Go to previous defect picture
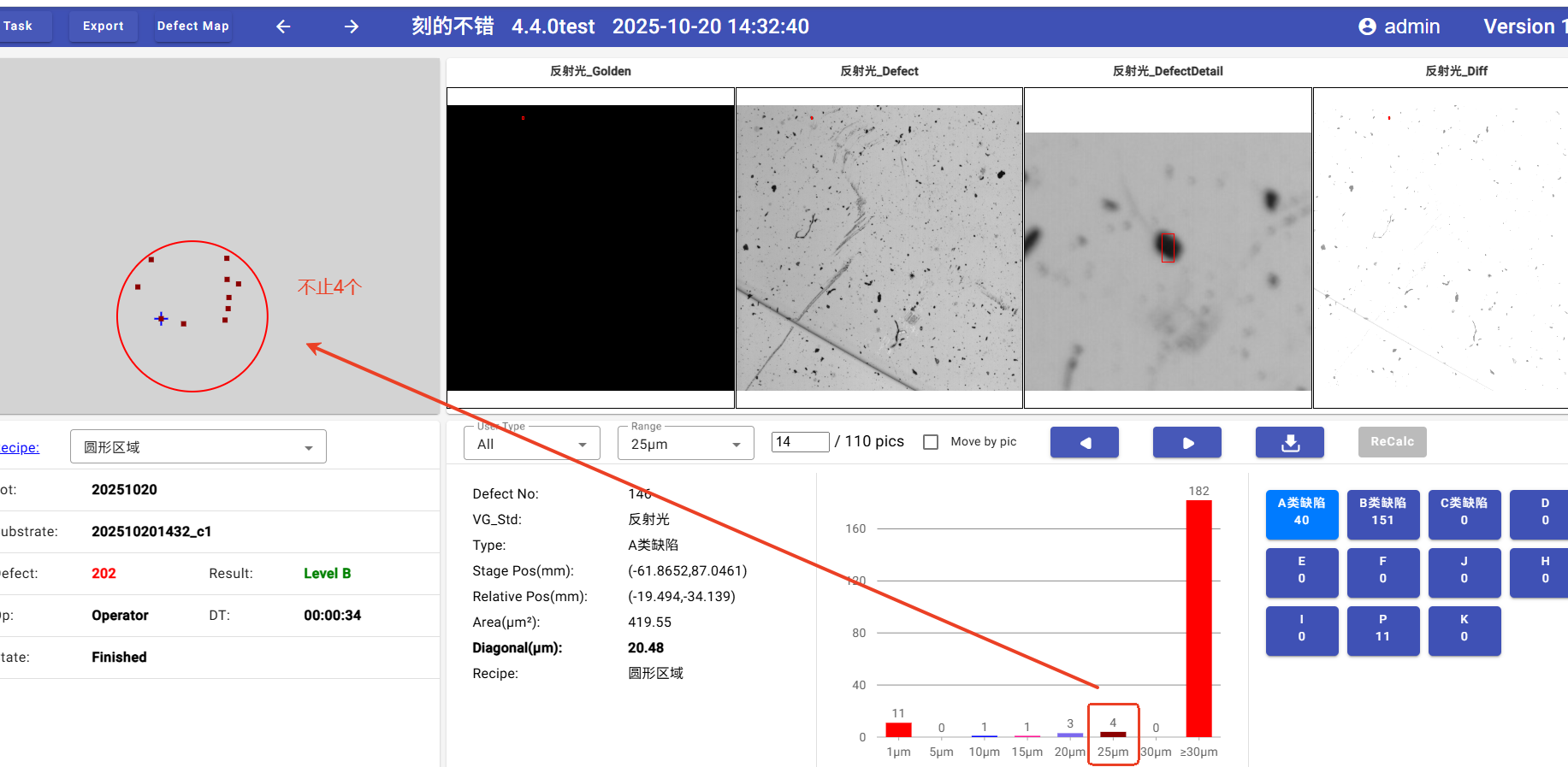 point(1084,442)
